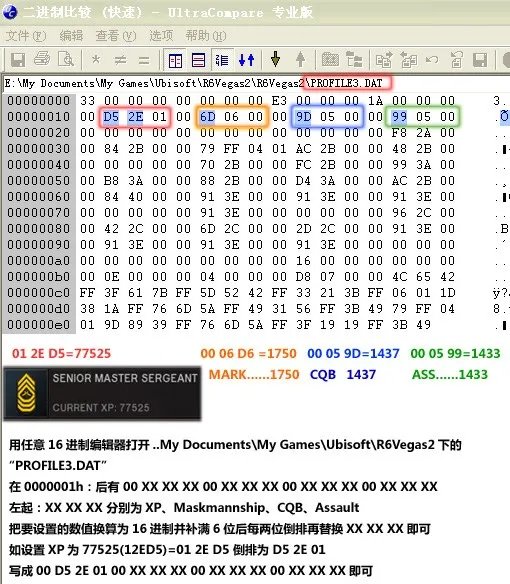Click the reload file icon

coord(456,60)
